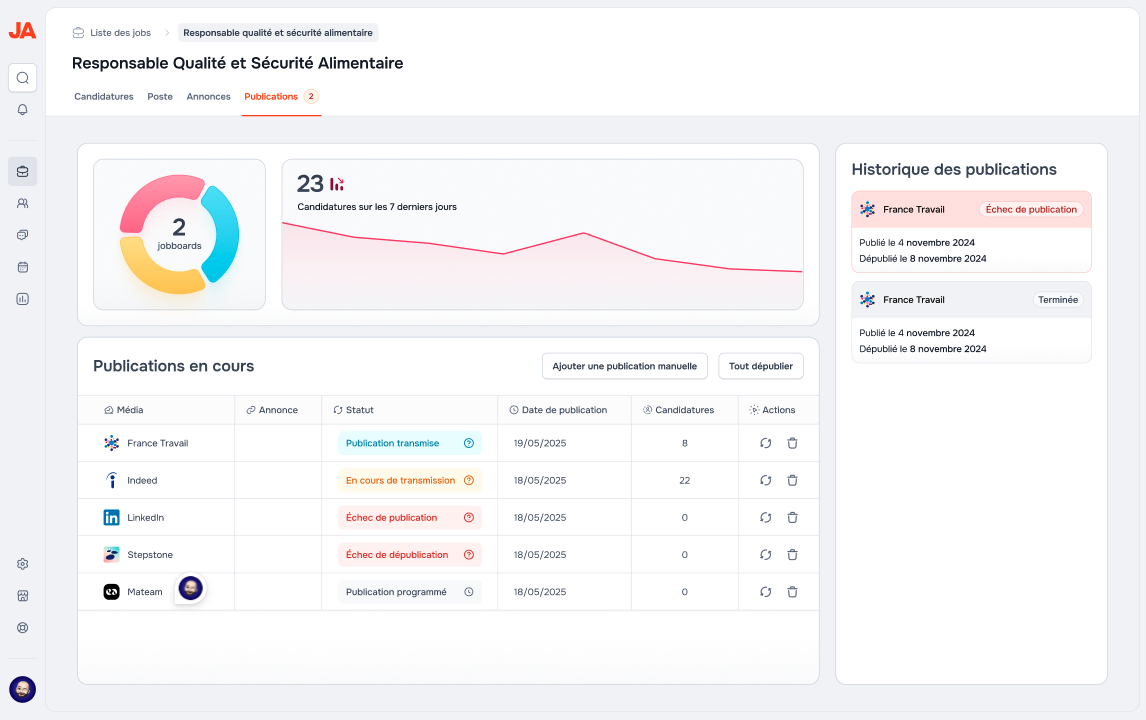
Task: Open the candidates people icon in sidebar
Action: click(x=23, y=203)
